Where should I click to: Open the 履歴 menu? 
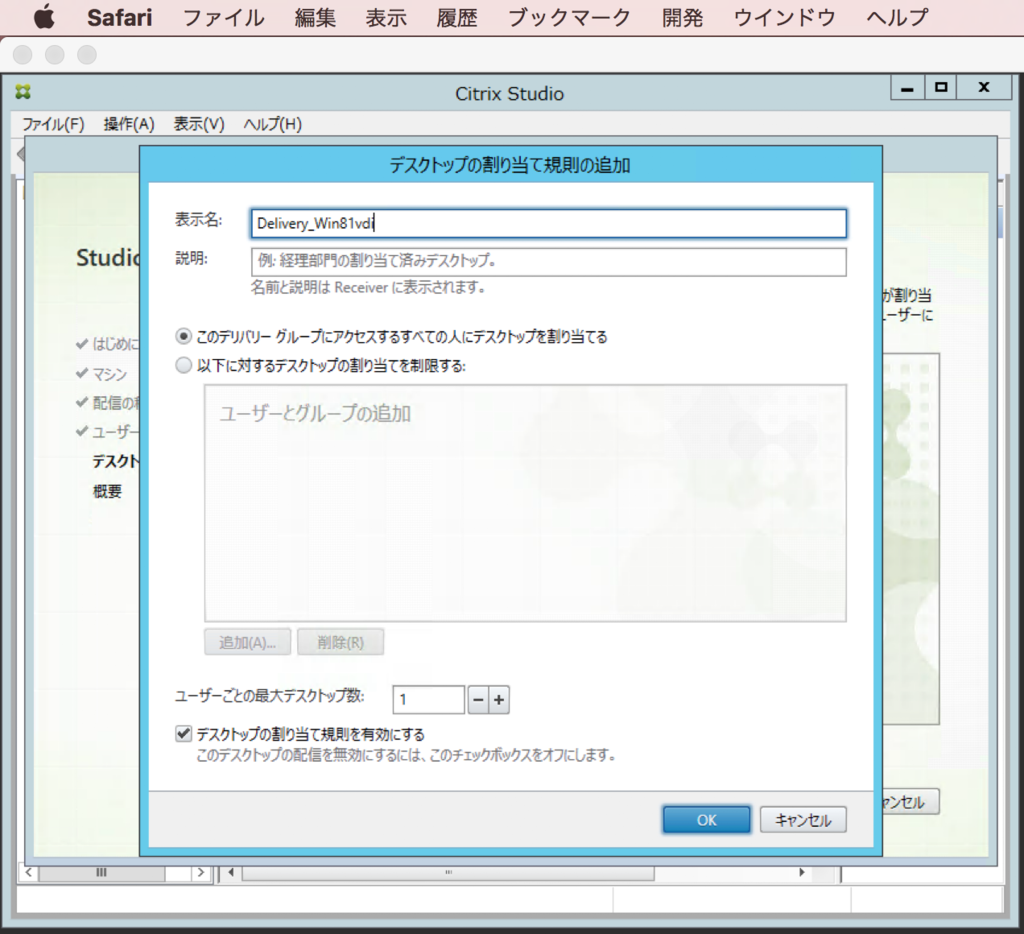tap(456, 17)
